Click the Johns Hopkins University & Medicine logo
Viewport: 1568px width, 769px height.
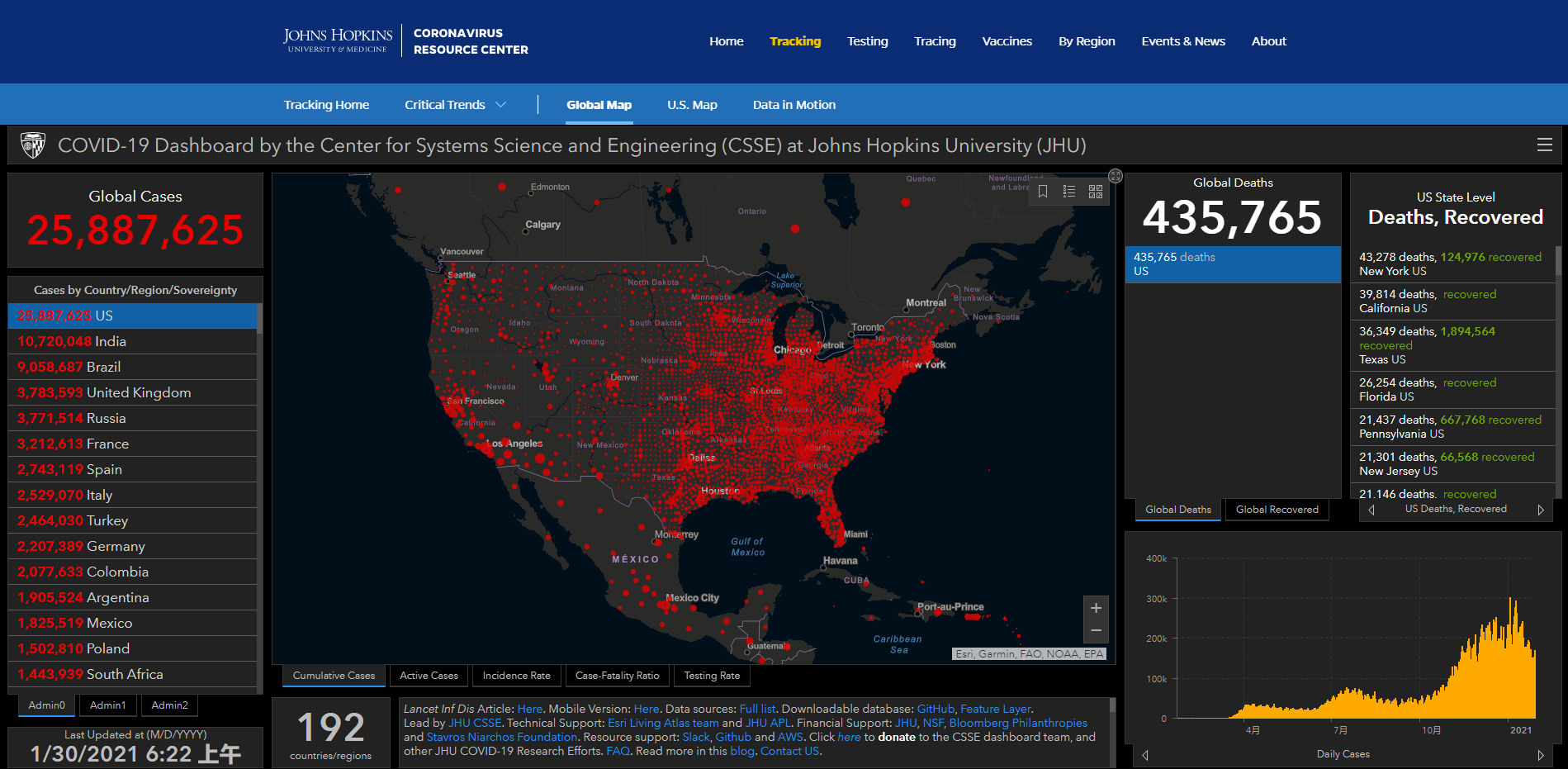click(x=338, y=40)
